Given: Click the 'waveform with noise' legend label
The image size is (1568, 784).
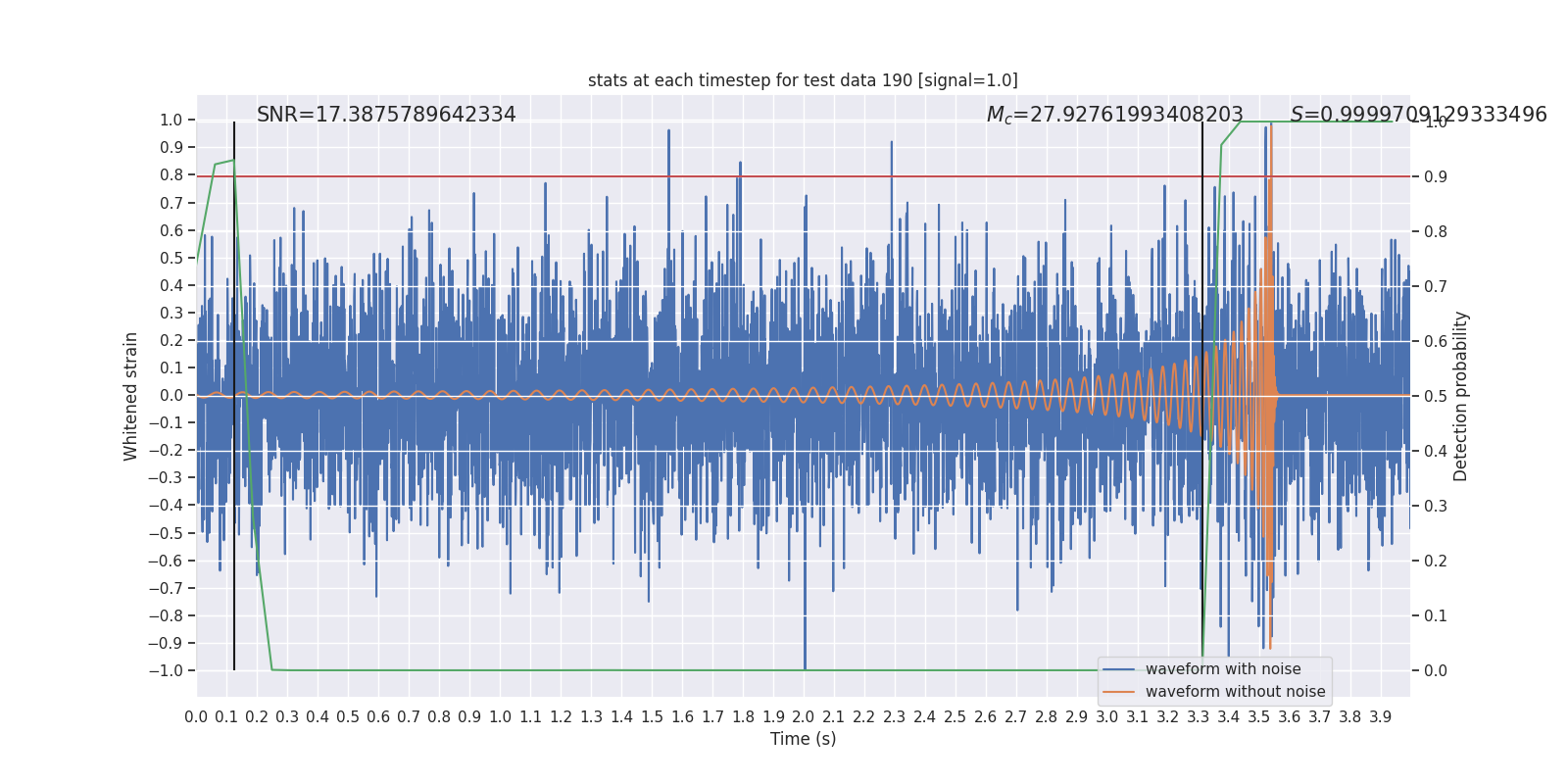Looking at the screenshot, I should click(x=1223, y=669).
